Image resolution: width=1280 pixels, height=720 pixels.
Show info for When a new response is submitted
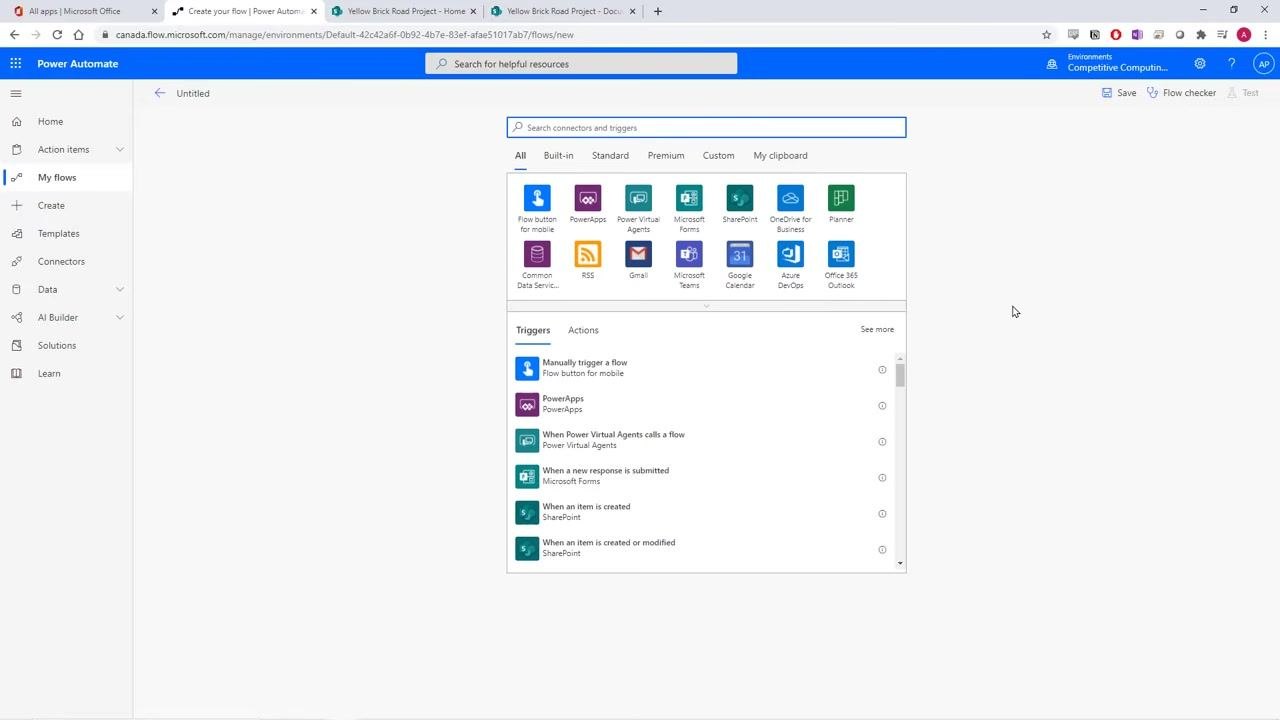(x=882, y=477)
